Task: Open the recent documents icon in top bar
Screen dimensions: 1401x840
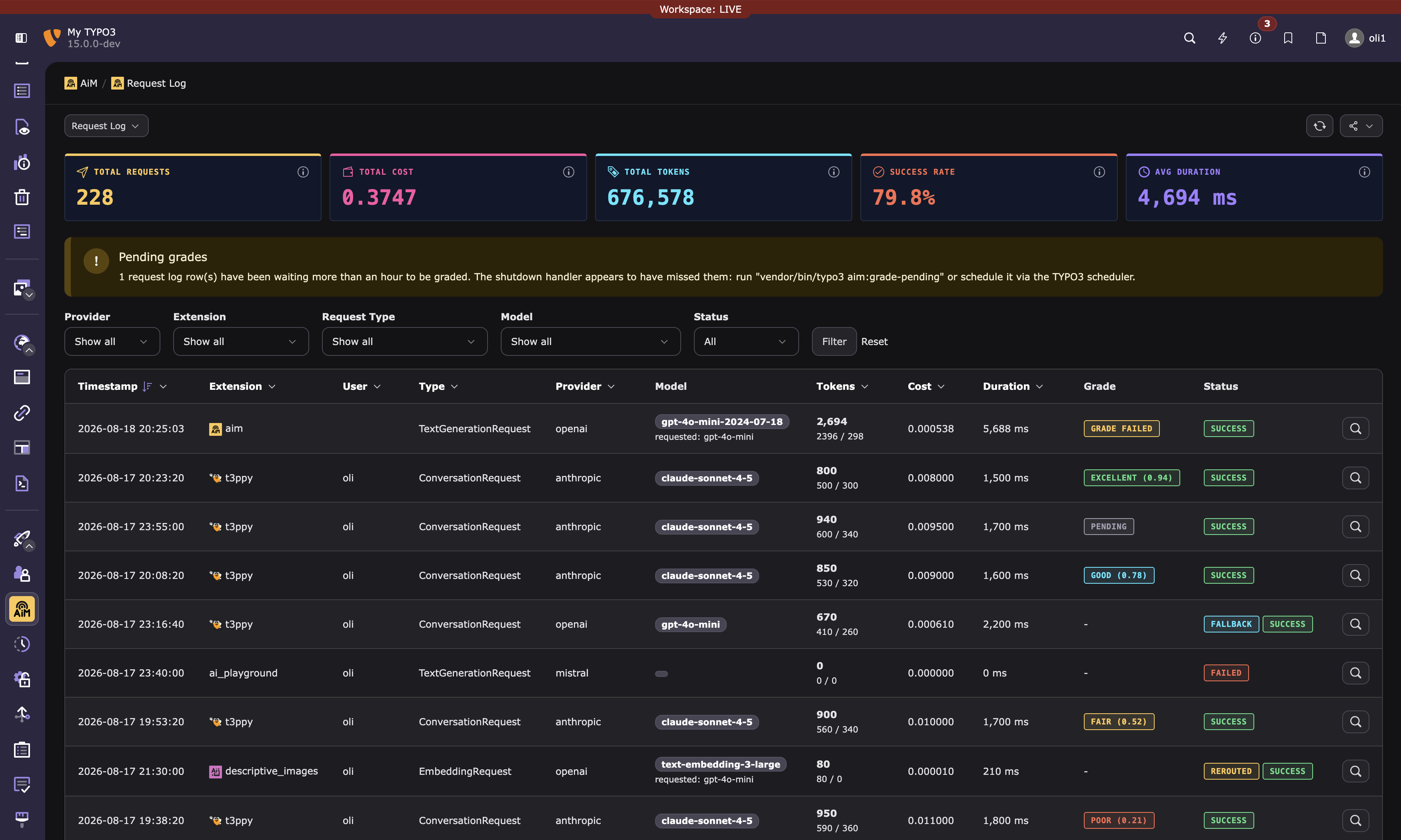Action: tap(1321, 38)
